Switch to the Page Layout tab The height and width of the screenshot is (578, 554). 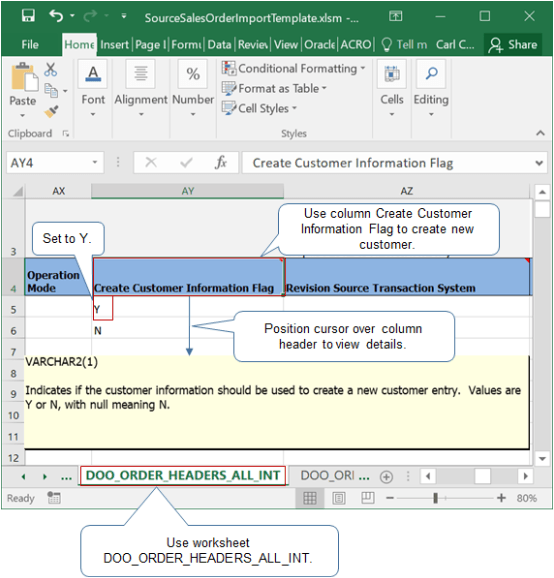[151, 45]
